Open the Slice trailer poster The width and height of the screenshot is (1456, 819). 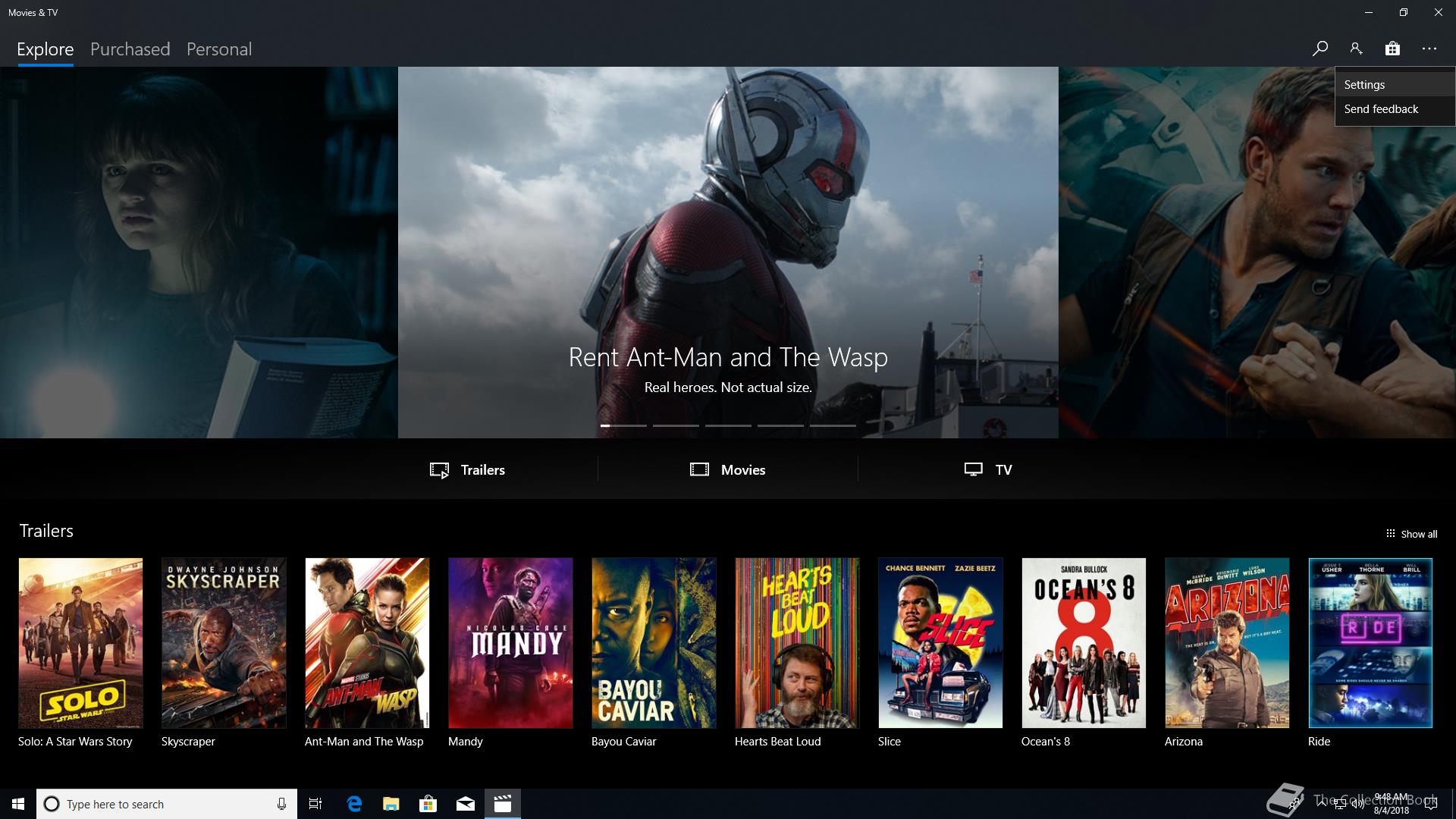(940, 643)
